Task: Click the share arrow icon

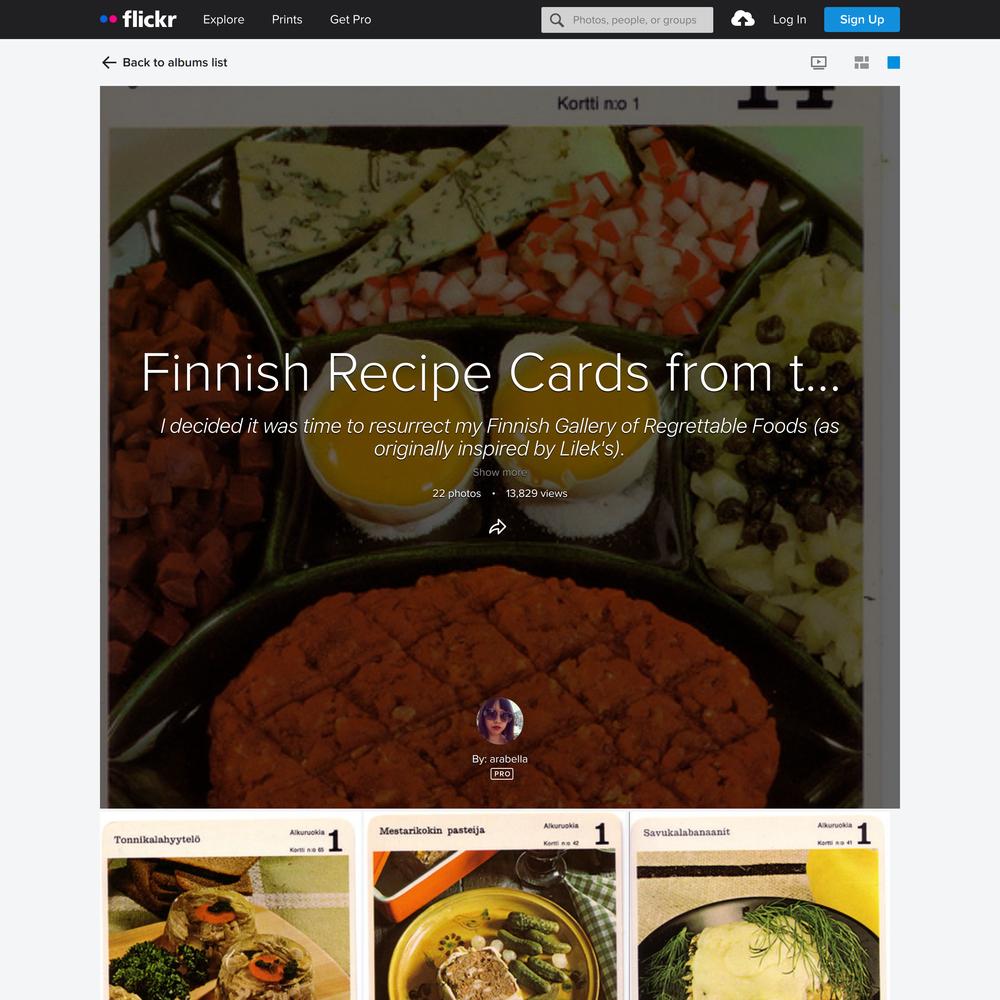Action: pos(497,527)
